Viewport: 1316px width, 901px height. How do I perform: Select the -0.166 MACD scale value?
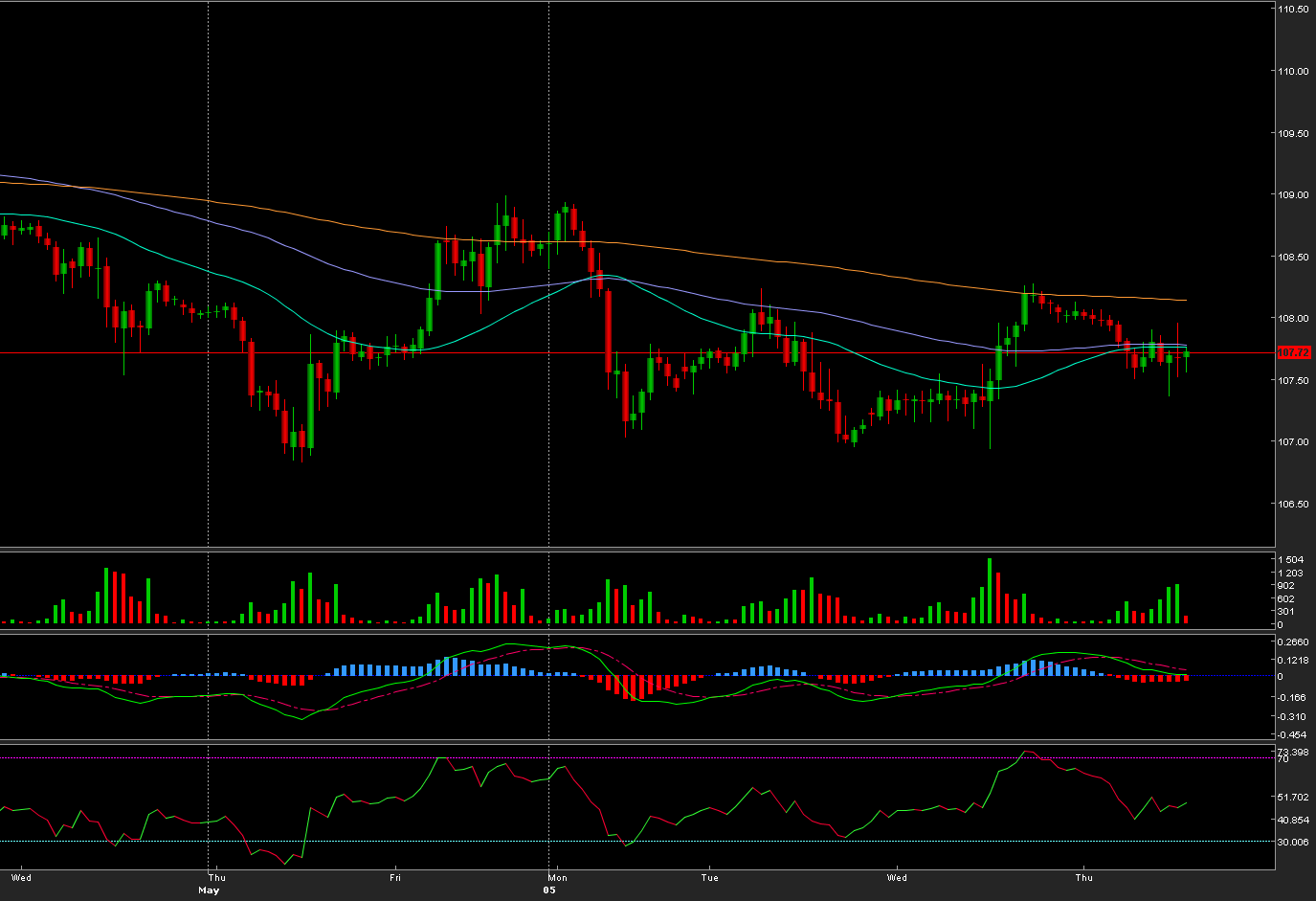coord(1292,698)
